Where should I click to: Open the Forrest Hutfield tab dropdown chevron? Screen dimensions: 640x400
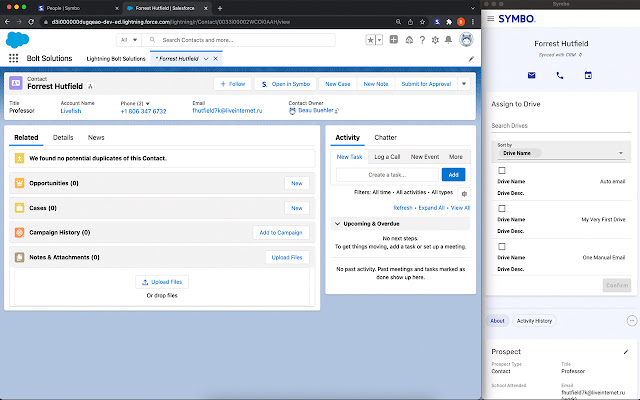click(206, 59)
